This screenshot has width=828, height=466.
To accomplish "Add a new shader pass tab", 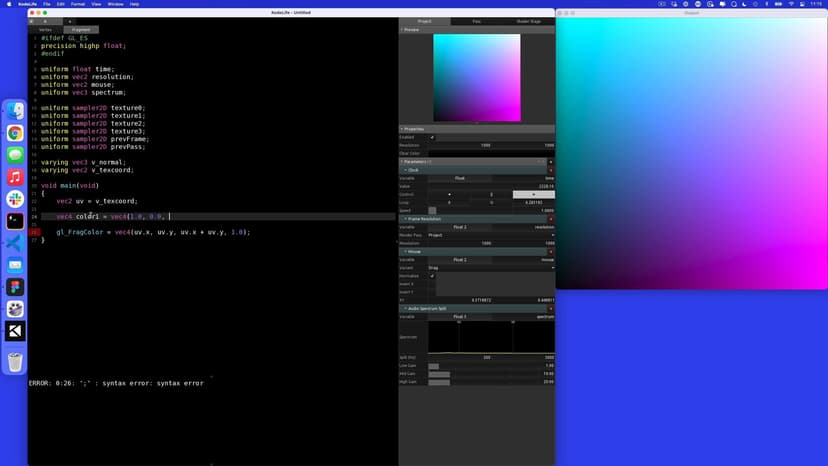I will (x=70, y=21).
